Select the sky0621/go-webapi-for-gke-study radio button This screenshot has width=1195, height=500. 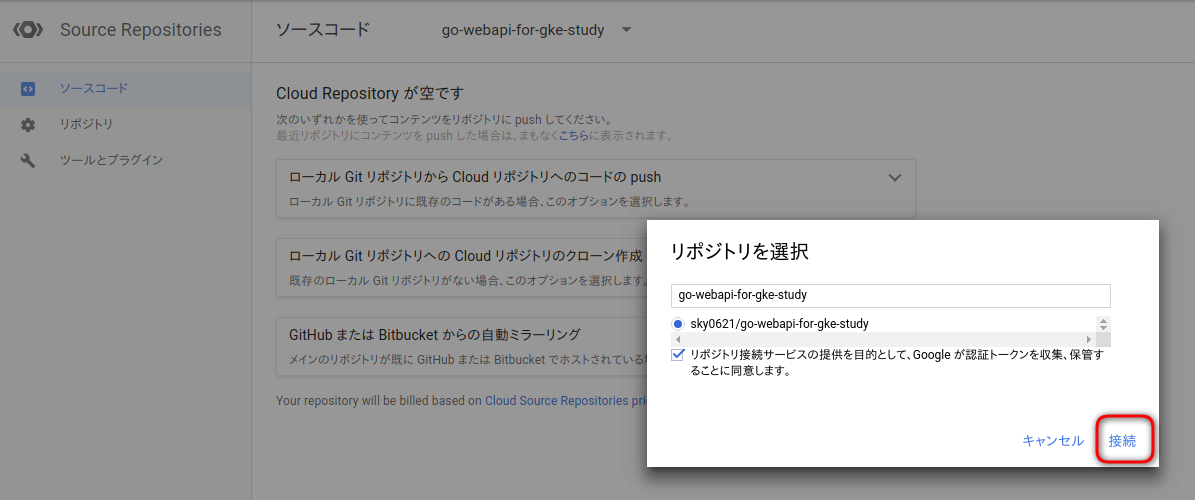(678, 324)
